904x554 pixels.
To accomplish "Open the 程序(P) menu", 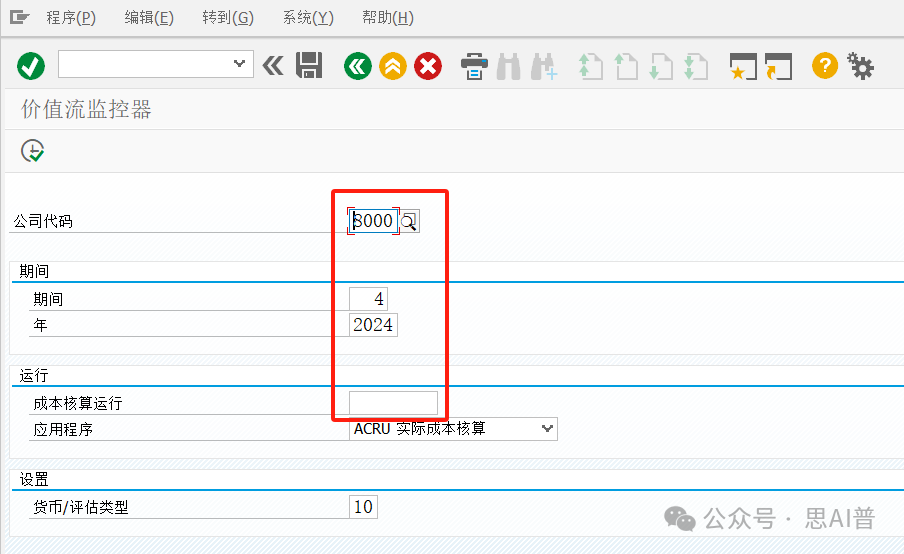I will click(71, 18).
